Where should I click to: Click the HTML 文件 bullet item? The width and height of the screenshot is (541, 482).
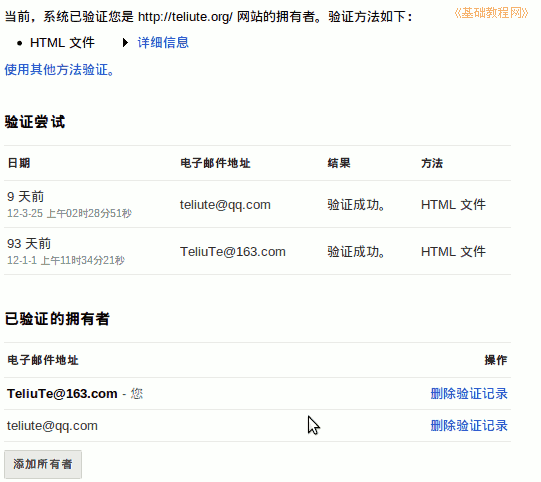click(62, 43)
